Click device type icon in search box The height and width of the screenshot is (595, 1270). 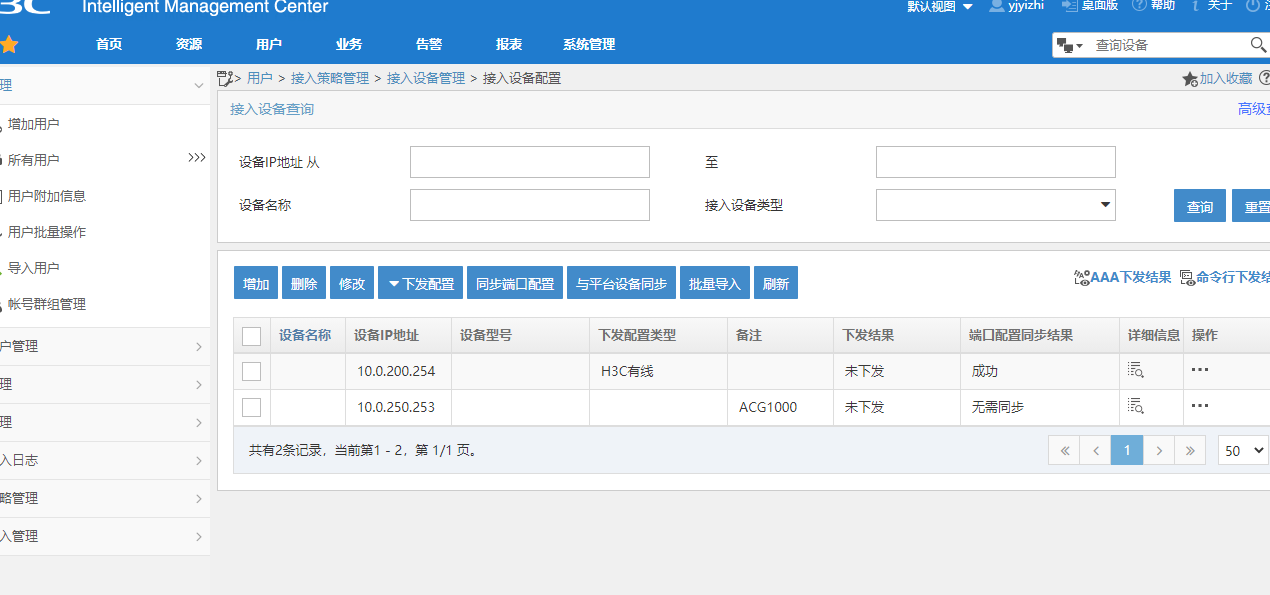point(1070,46)
